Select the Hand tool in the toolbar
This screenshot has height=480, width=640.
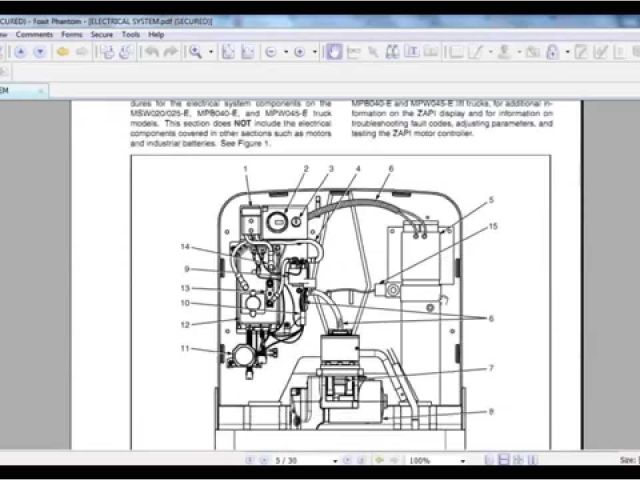pyautogui.click(x=334, y=52)
